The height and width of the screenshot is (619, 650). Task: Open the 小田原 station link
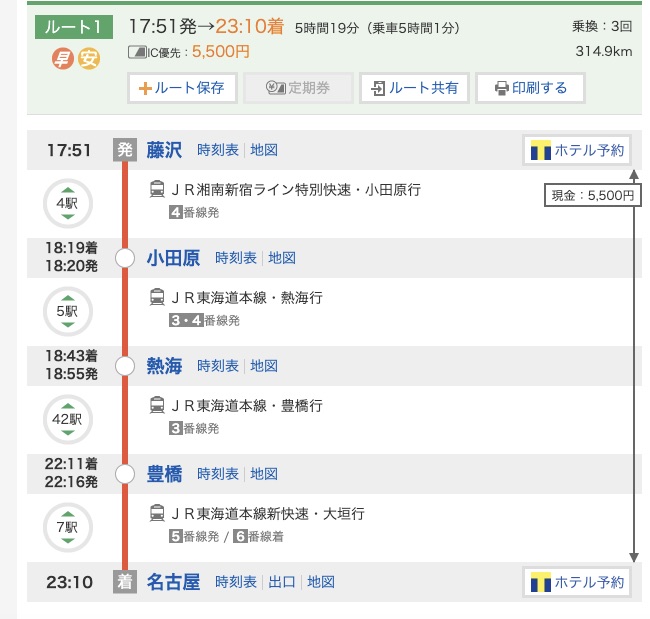(x=173, y=258)
